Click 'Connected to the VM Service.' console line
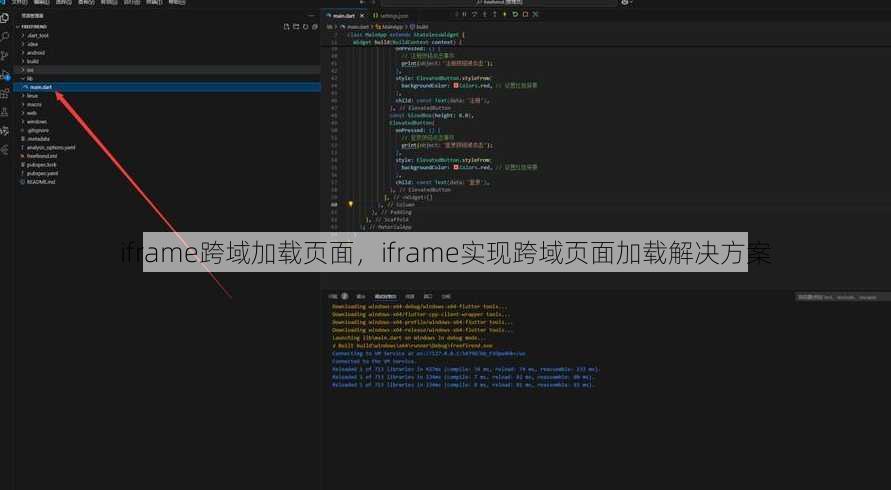Image resolution: width=891 pixels, height=490 pixels. [x=374, y=361]
